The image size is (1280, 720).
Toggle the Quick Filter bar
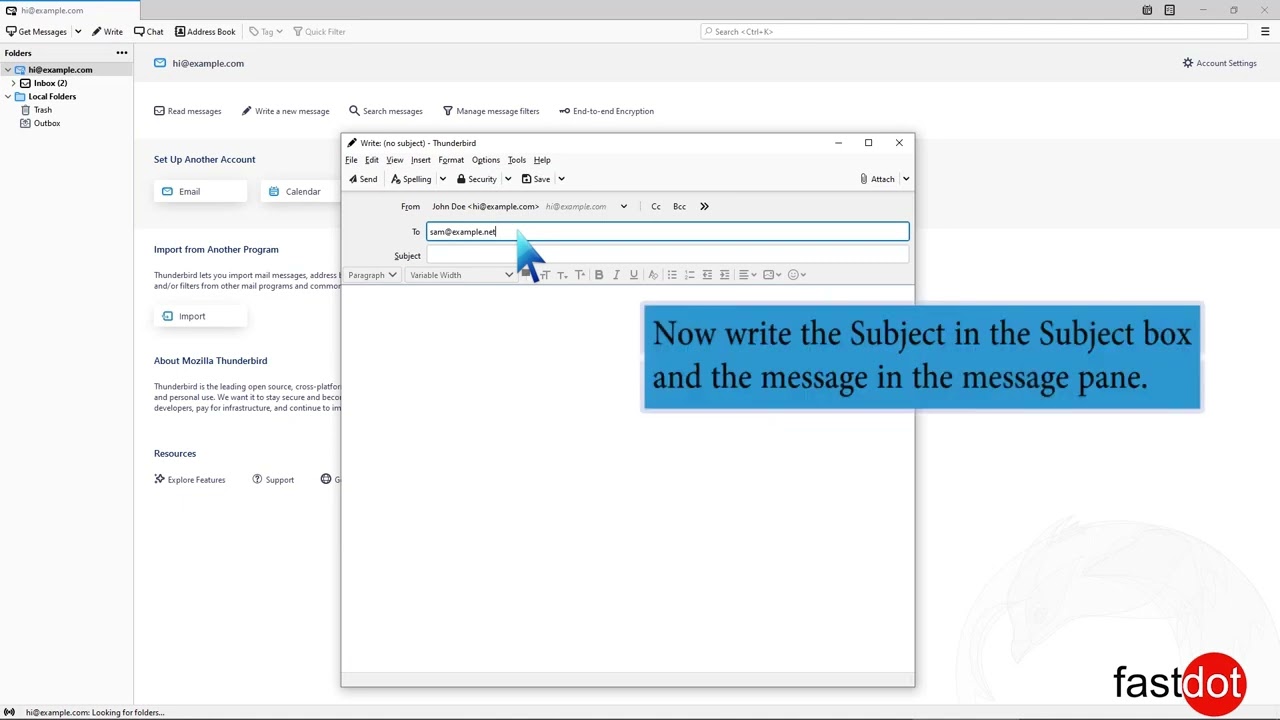319,32
